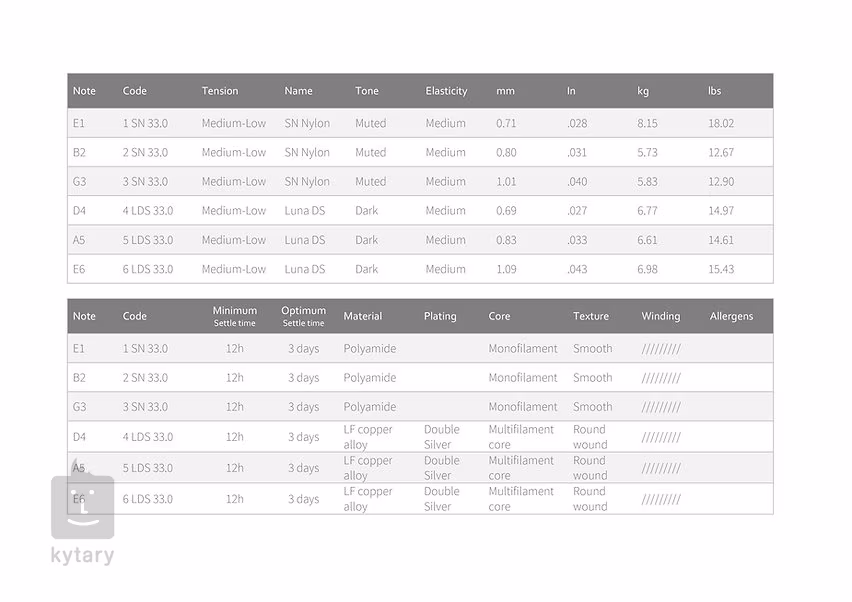The width and height of the screenshot is (852, 602).
Task: Click the winding pattern symbol for 6 LDS 33.0
Action: [x=660, y=499]
